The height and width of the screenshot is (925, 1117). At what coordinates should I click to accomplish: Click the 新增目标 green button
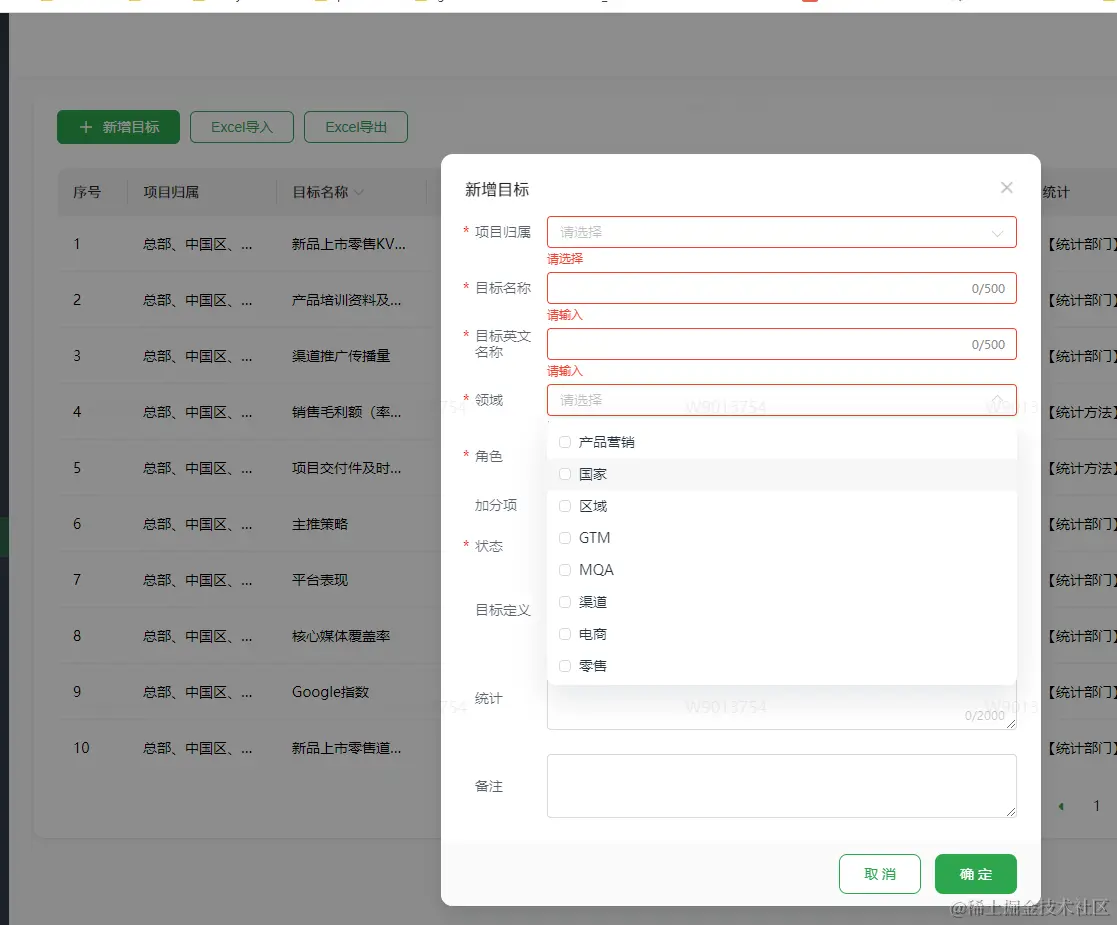118,127
